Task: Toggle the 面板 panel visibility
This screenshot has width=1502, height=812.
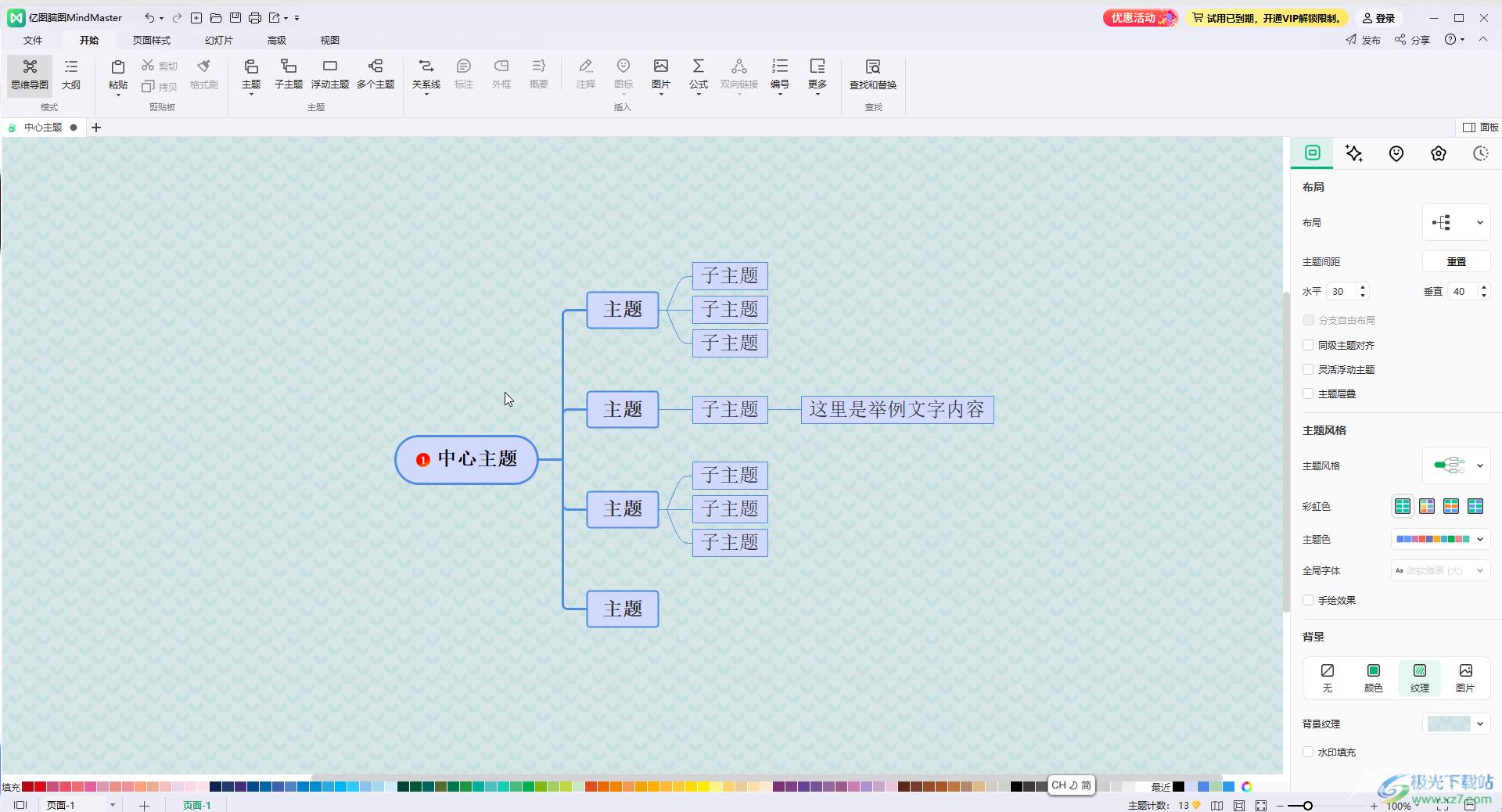Action: (1481, 128)
